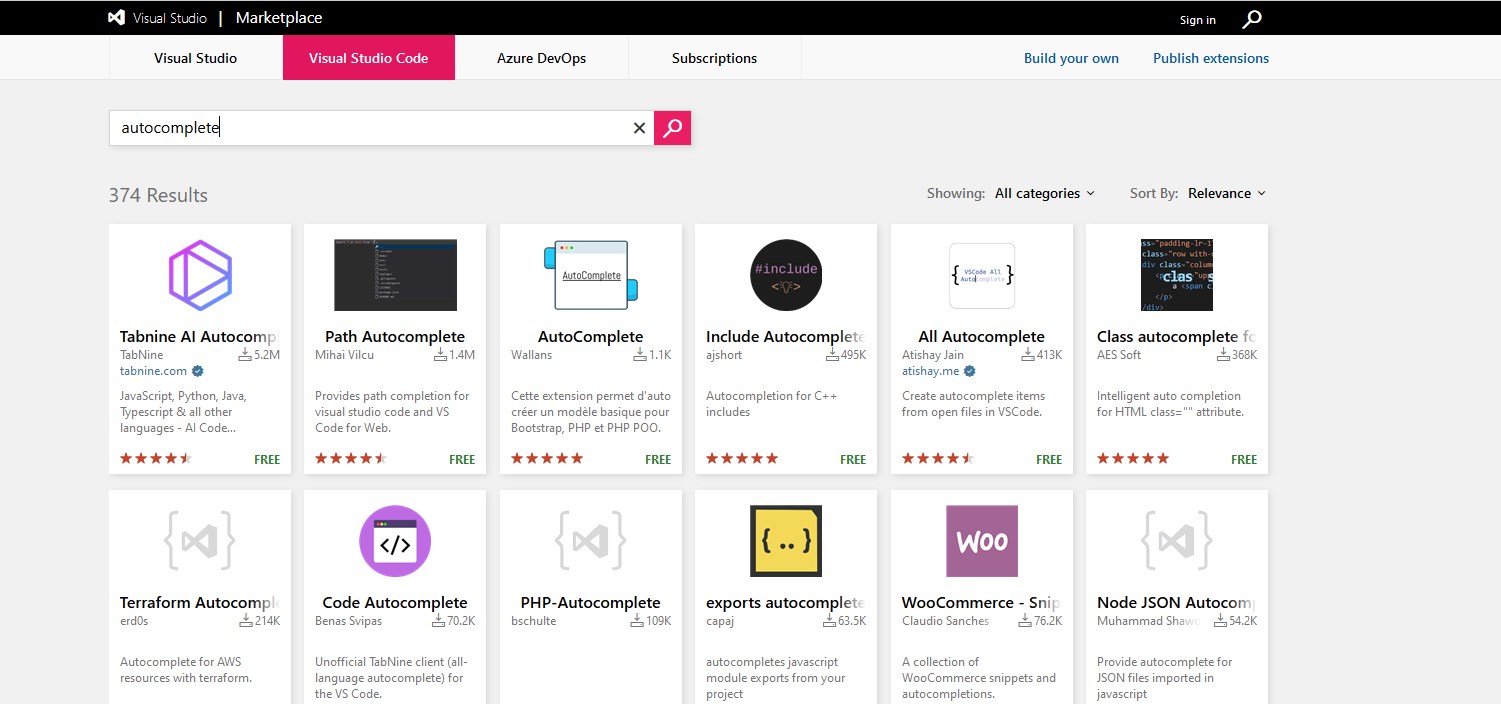Open the Node JSON Autocomplete extension title
Screen dimensions: 1501x704
(1177, 603)
